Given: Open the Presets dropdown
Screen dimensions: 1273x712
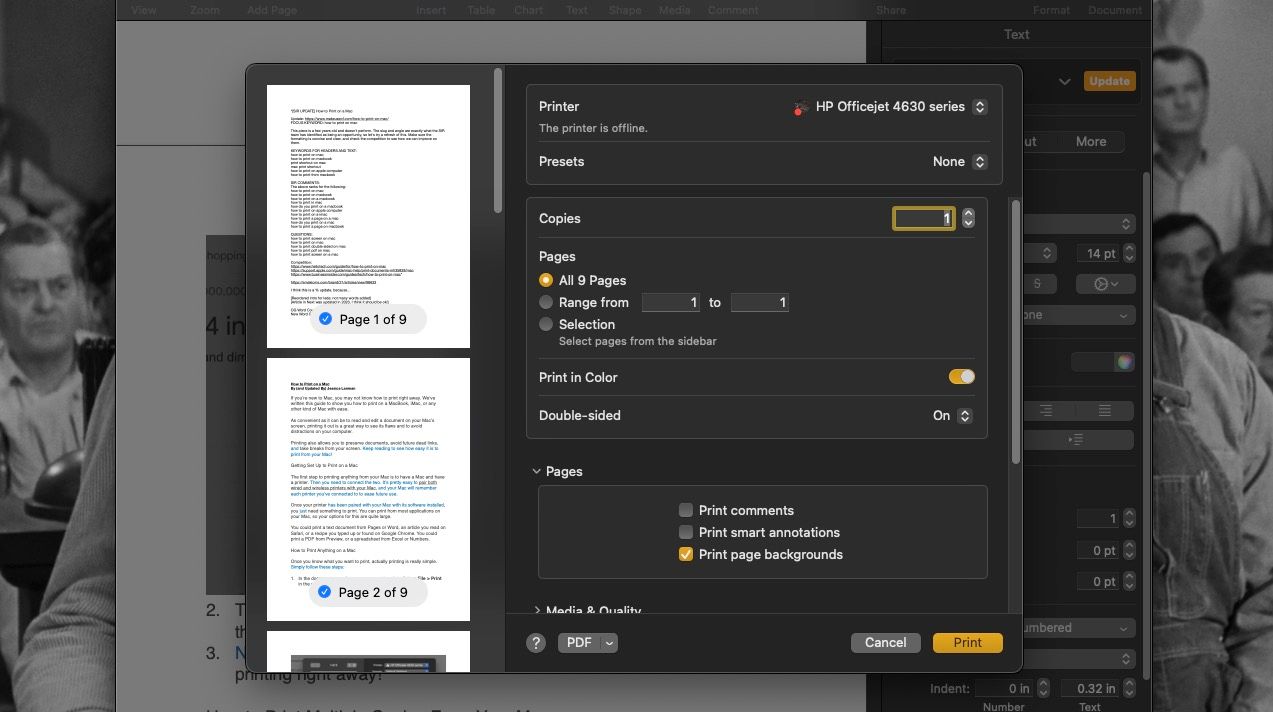Looking at the screenshot, I should pyautogui.click(x=958, y=161).
